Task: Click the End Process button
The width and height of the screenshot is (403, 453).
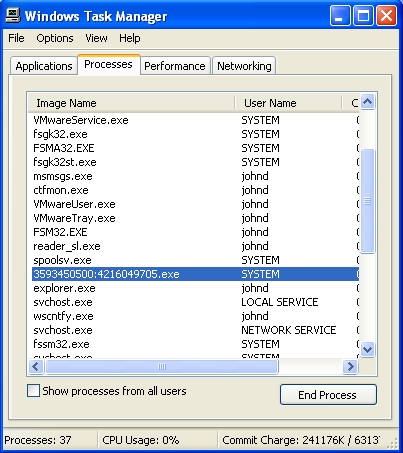Action: [328, 395]
